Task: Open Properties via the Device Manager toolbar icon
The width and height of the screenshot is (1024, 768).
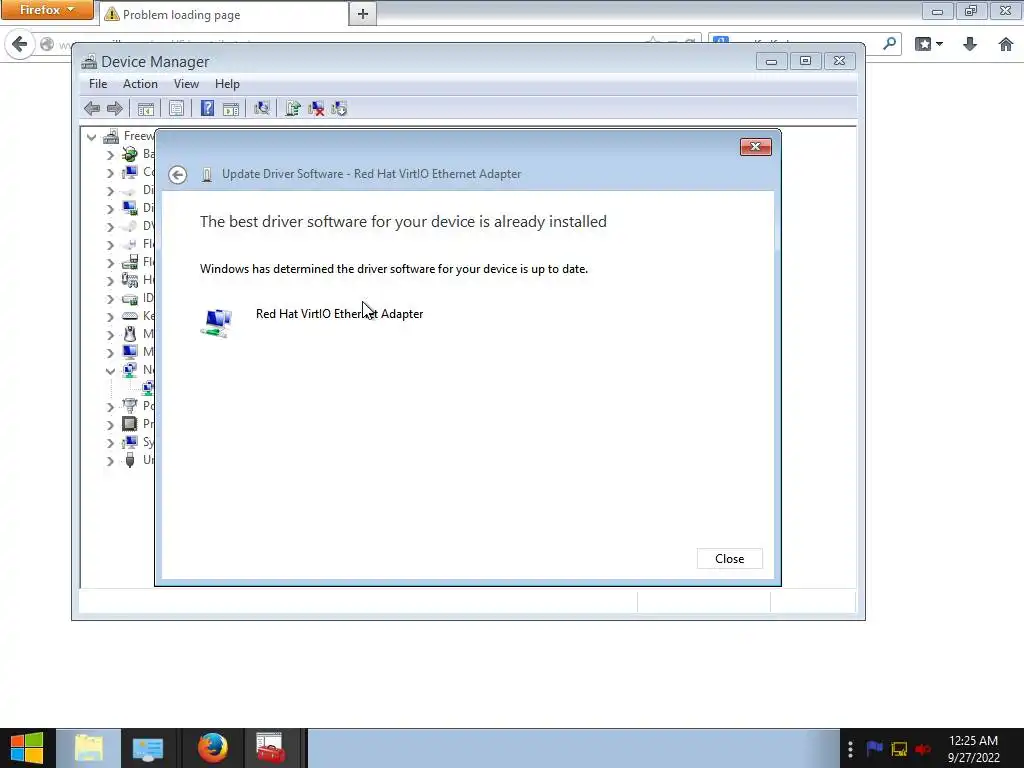Action: (176, 108)
